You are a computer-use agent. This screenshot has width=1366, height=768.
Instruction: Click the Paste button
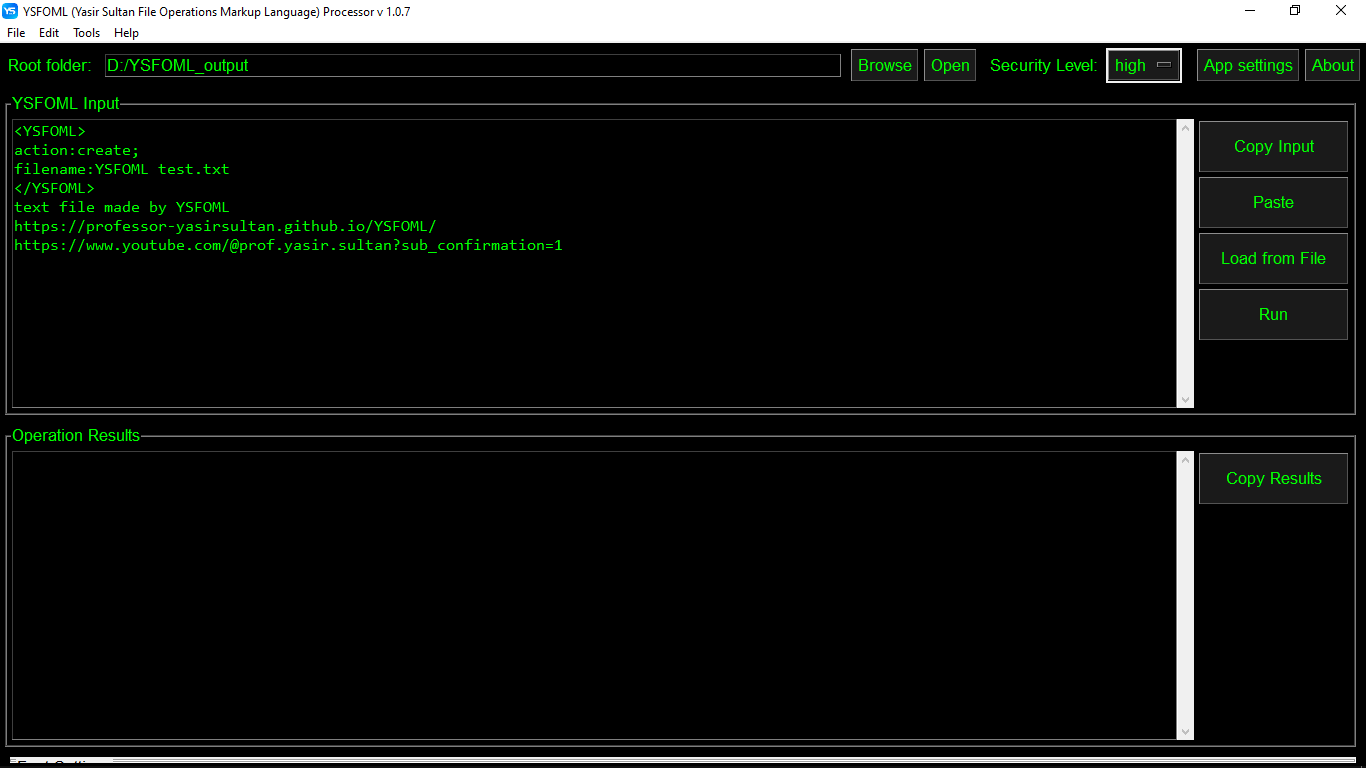point(1273,202)
